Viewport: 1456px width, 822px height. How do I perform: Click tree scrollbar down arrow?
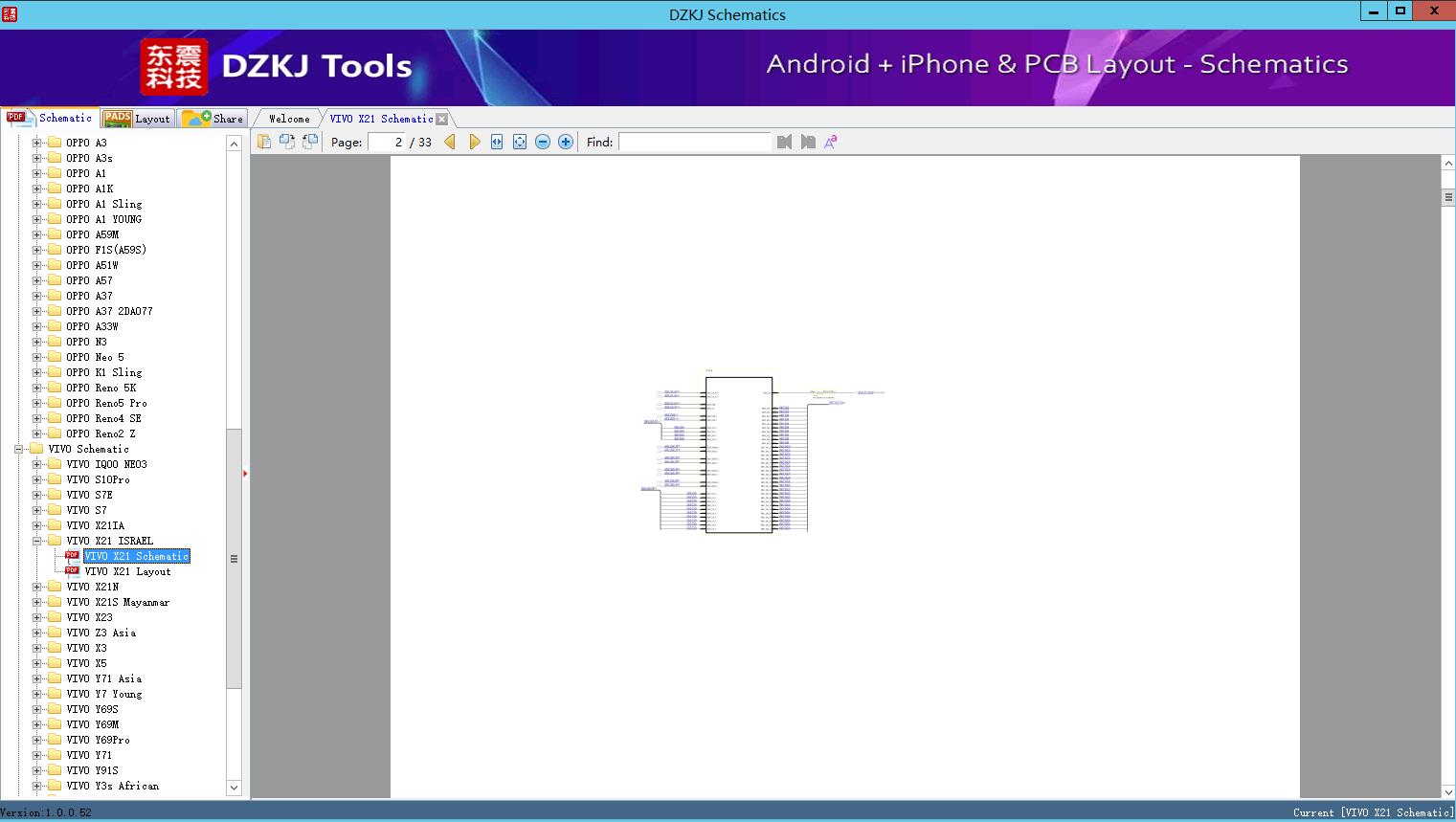[x=234, y=788]
